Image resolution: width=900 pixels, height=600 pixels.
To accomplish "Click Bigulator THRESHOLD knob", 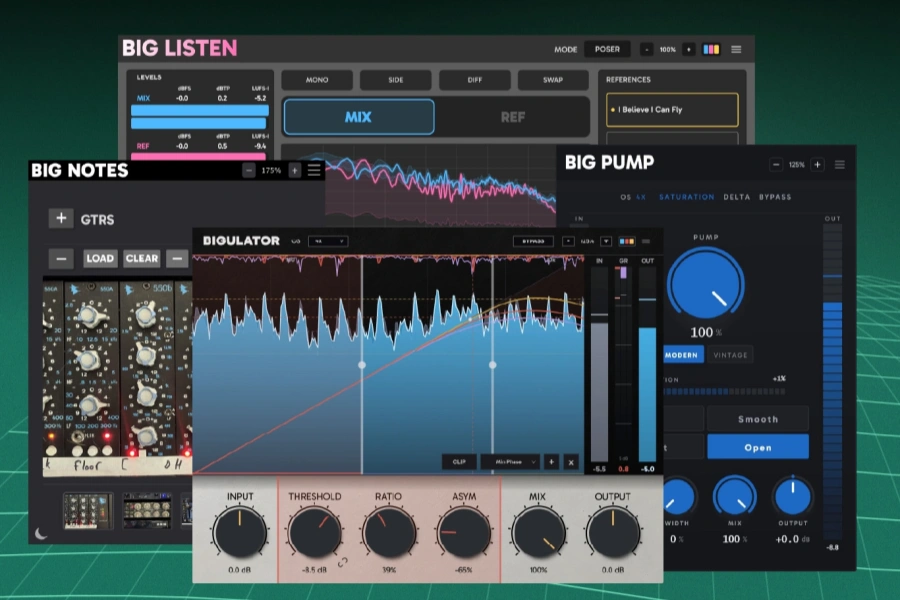I will (315, 533).
